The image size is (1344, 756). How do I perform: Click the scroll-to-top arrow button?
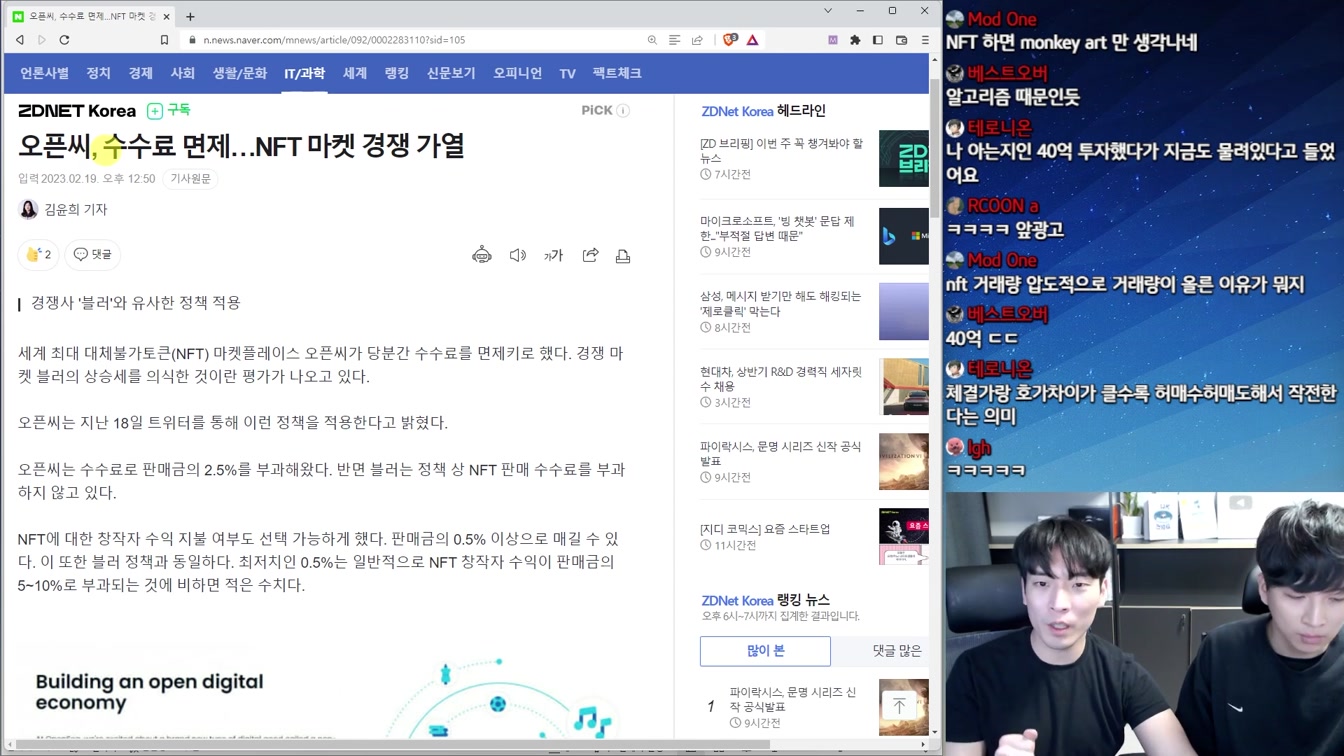(x=899, y=706)
